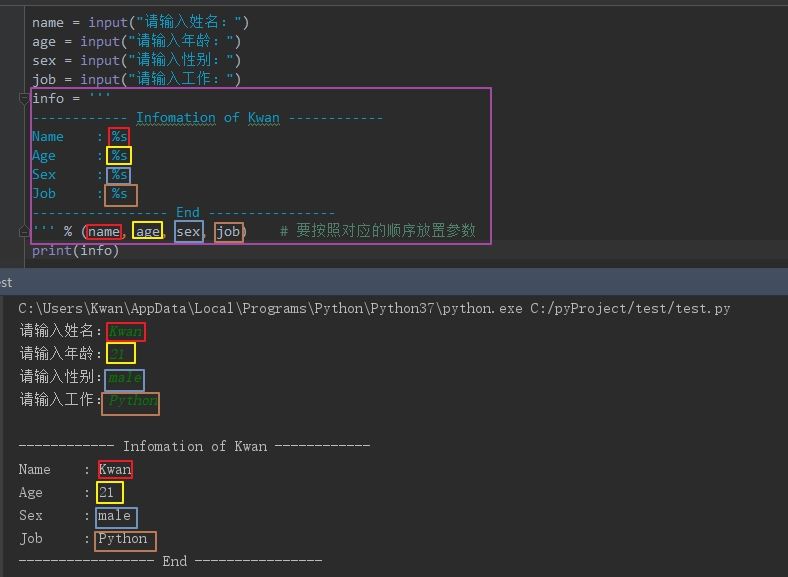Image resolution: width=788 pixels, height=577 pixels.
Task: Click the fold end marker beside closing triple quotes
Action: [x=24, y=231]
